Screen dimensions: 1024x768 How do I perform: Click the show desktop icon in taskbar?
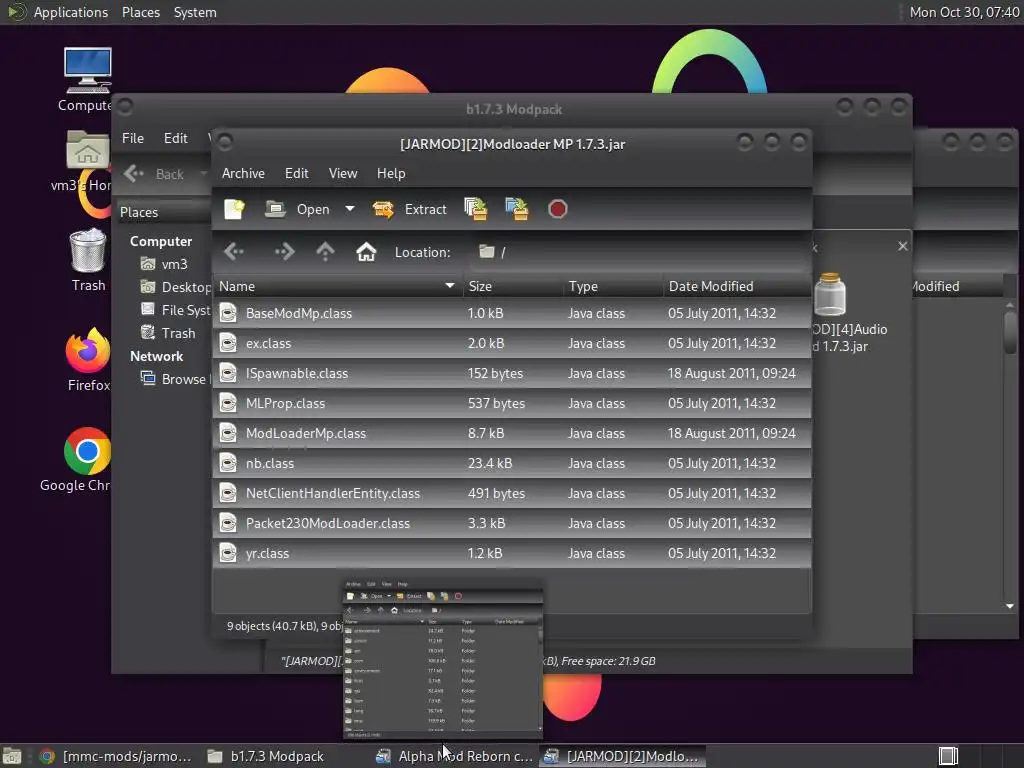click(12, 756)
